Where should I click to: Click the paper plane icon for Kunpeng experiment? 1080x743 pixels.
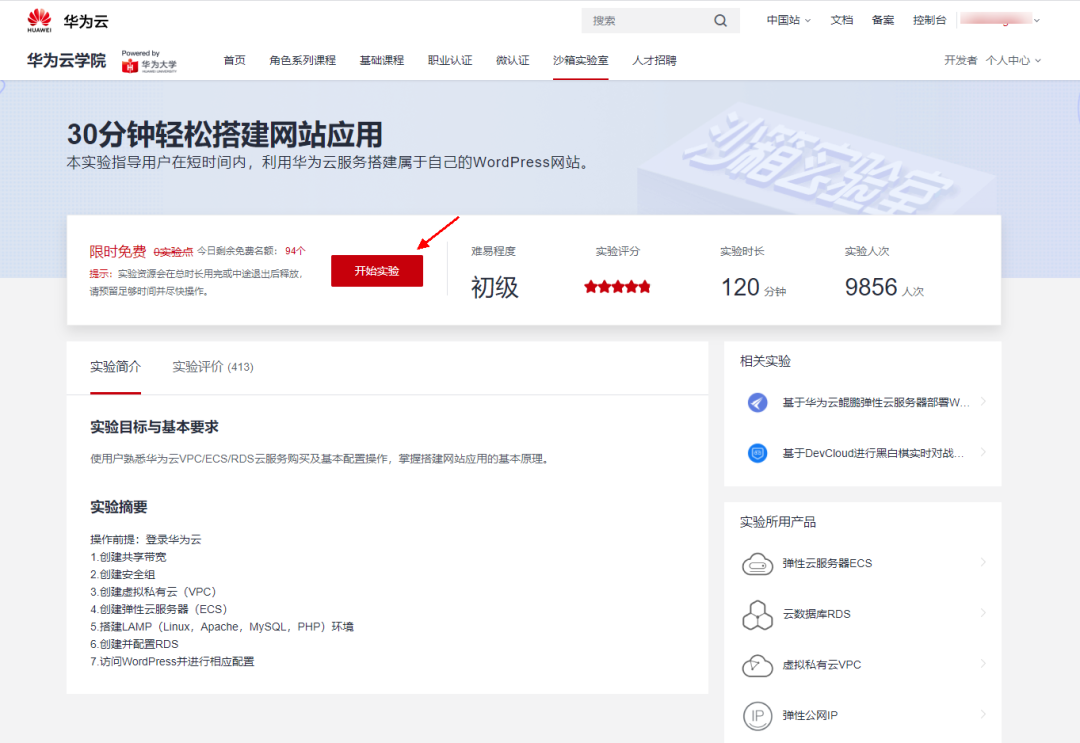pyautogui.click(x=758, y=402)
